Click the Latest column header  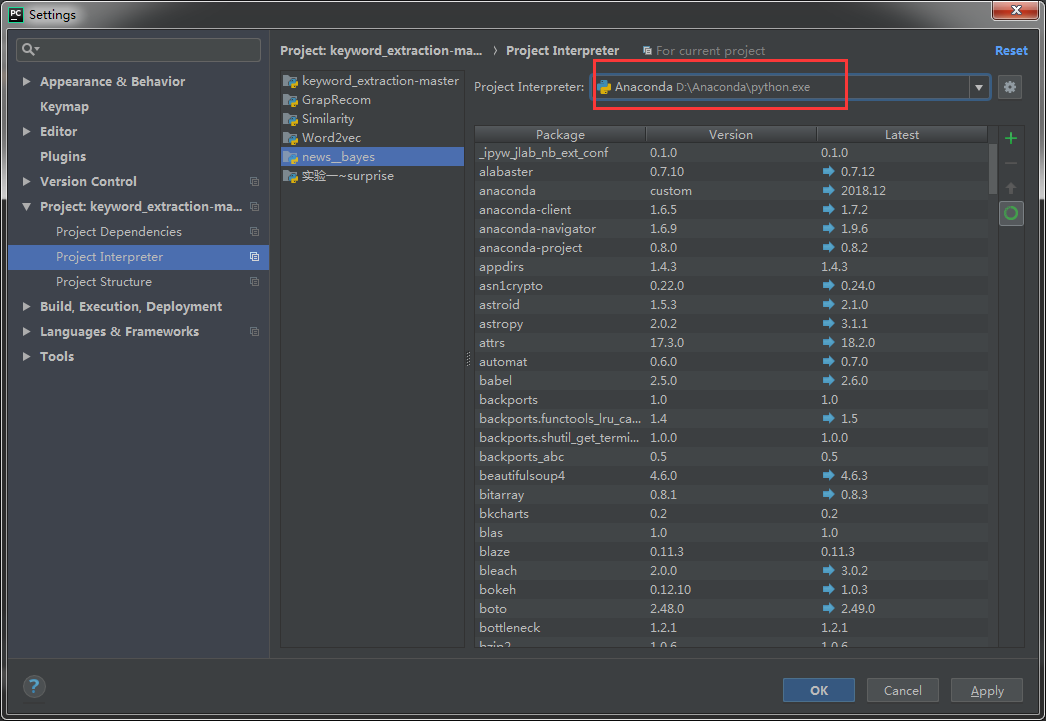click(902, 135)
